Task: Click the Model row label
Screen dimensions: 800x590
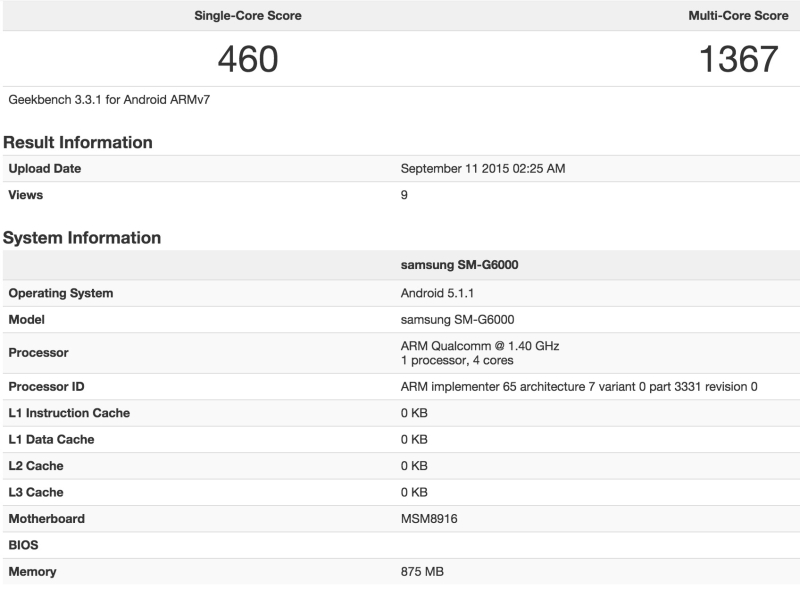Action: 27,320
